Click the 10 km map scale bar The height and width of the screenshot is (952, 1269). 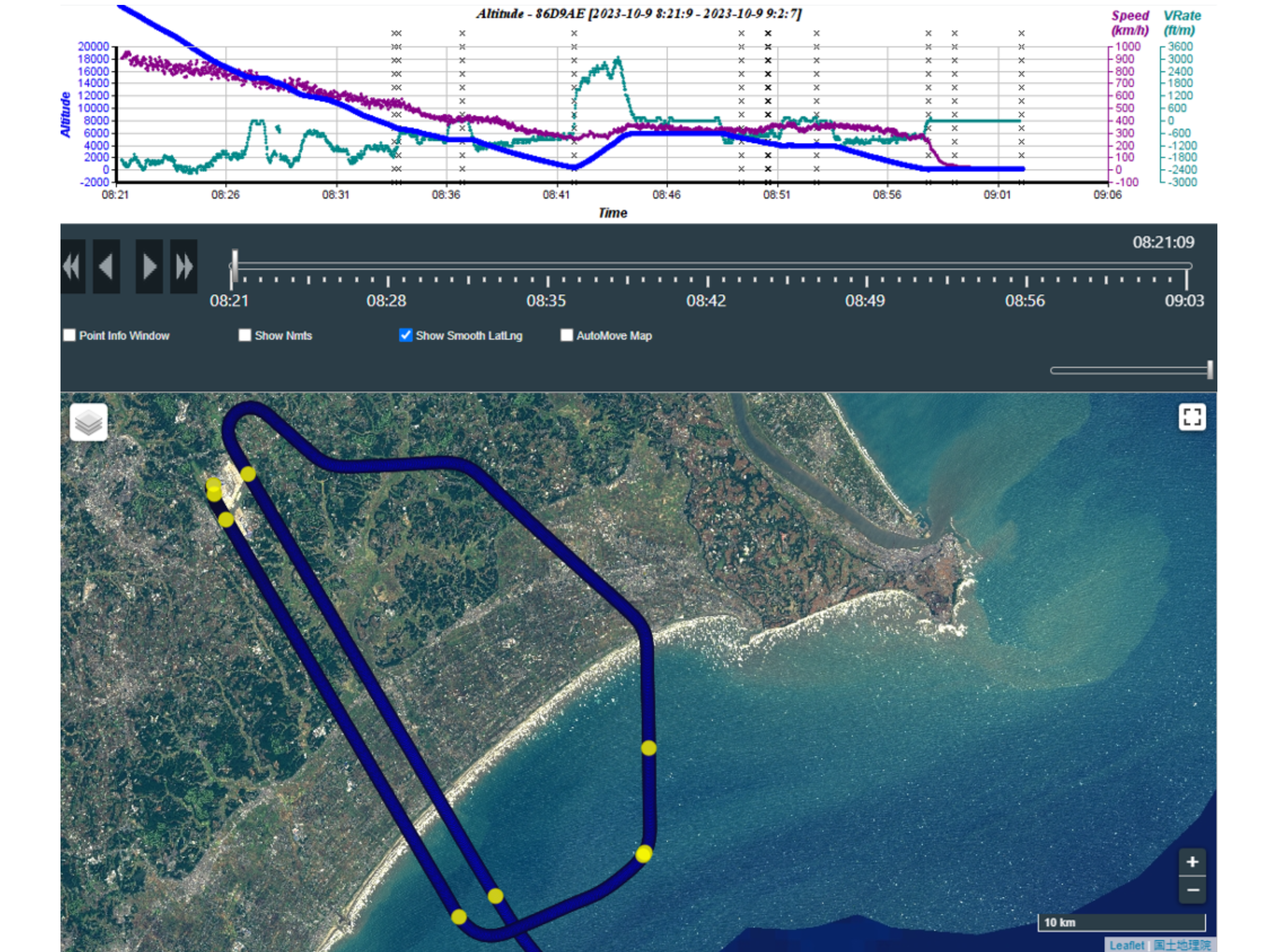click(x=1122, y=922)
